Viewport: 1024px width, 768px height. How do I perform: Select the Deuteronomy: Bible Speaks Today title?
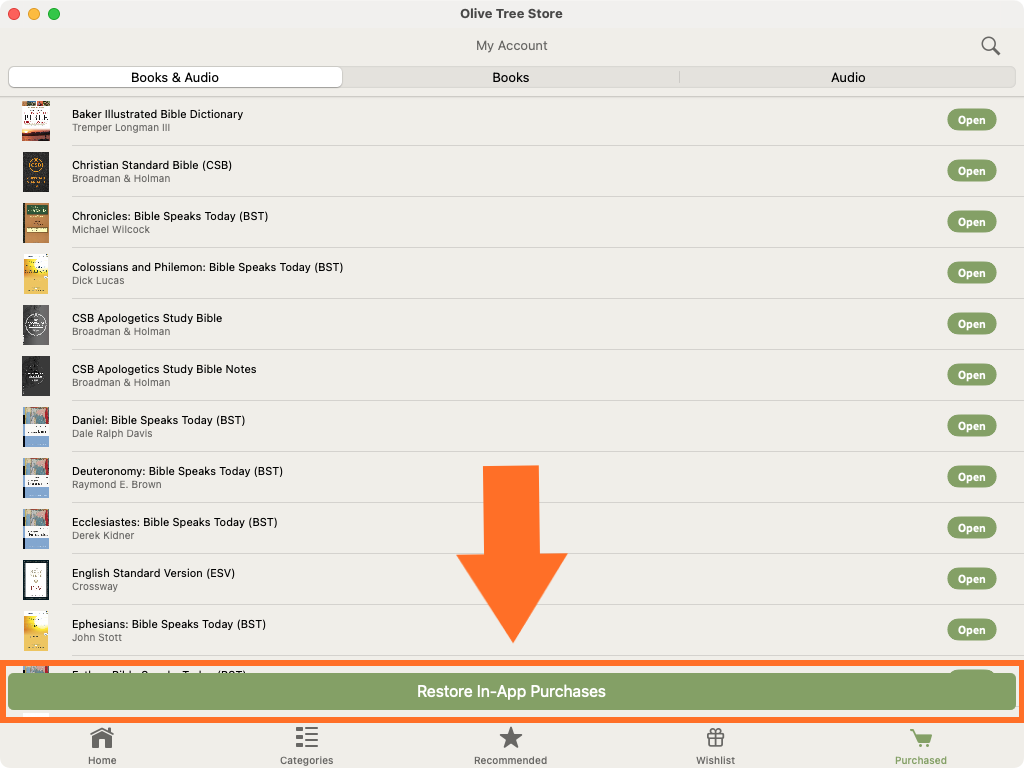[177, 471]
